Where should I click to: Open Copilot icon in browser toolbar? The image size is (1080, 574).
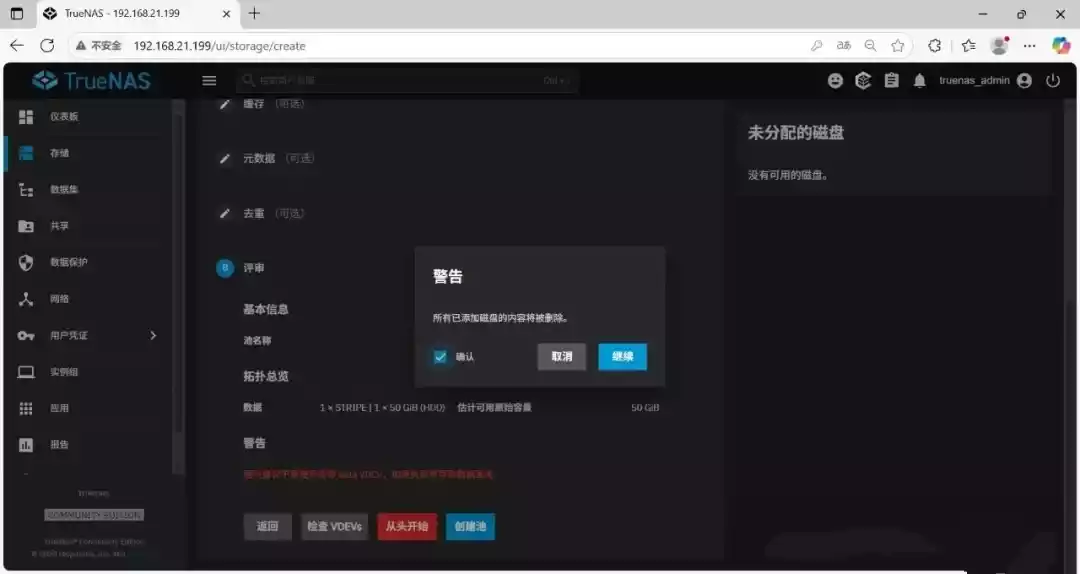[x=1061, y=45]
